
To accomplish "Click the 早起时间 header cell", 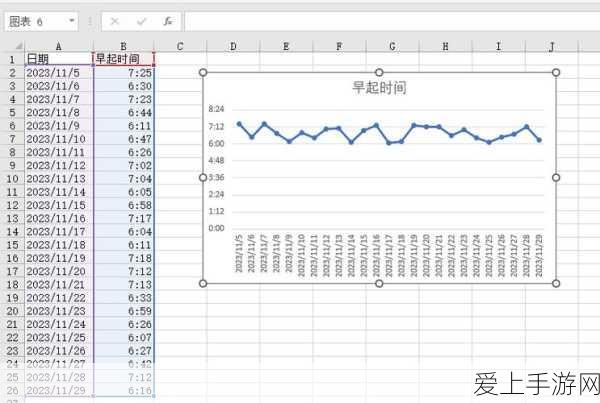I will [x=124, y=59].
